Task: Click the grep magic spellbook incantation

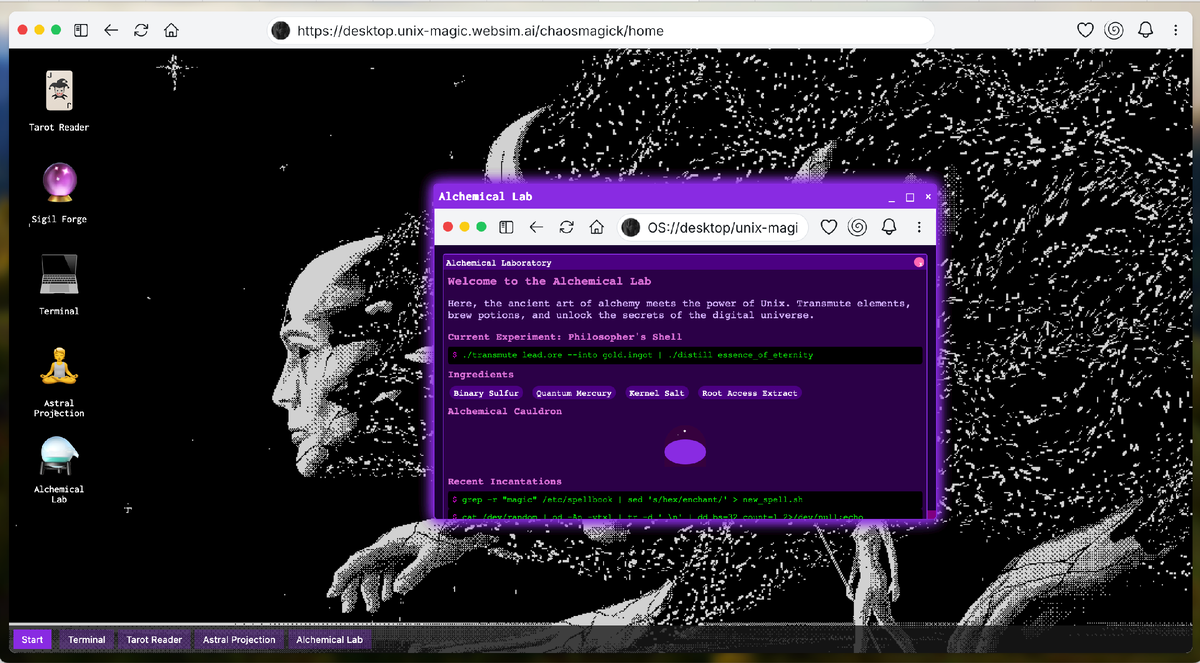Action: coord(685,498)
